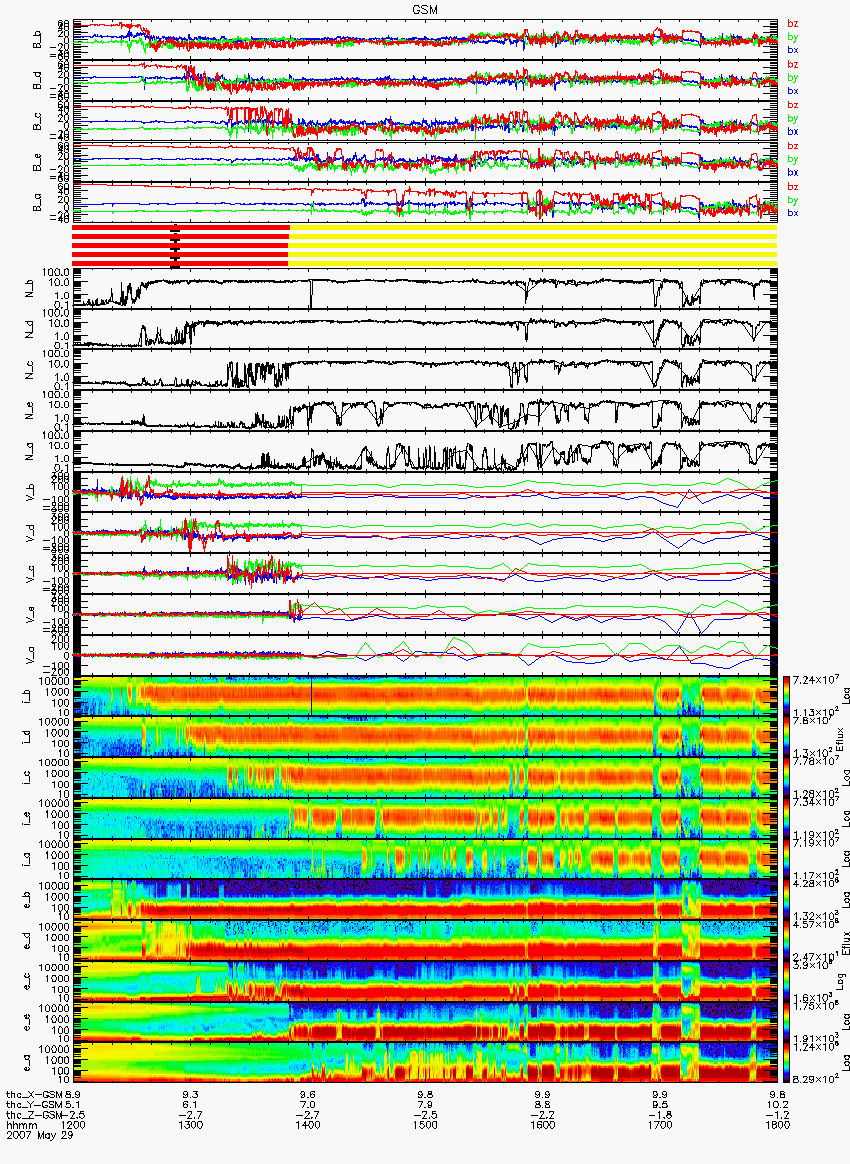Viewport: 850px width, 1164px height.
Task: Click the B_c panel axis label
Action: tap(38, 122)
